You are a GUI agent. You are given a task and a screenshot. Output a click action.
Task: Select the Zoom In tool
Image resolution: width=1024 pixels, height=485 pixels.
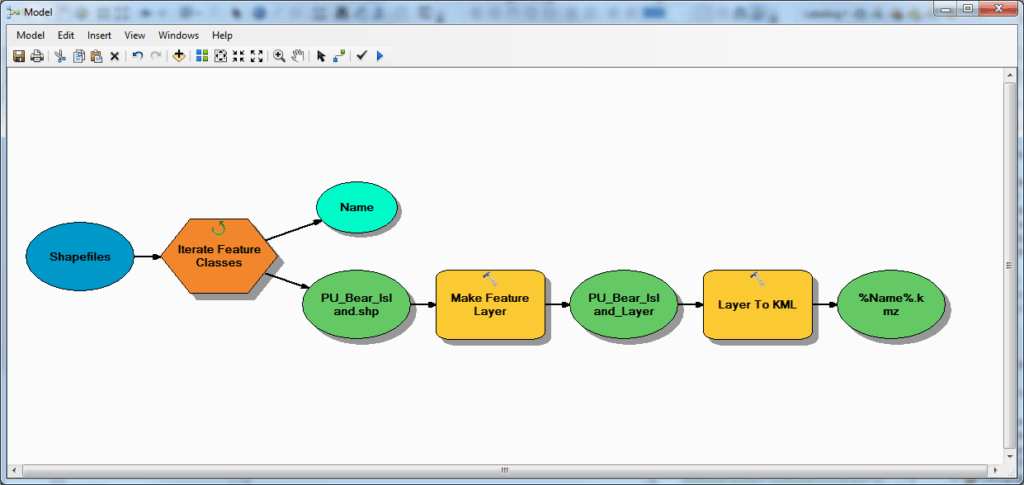point(280,56)
